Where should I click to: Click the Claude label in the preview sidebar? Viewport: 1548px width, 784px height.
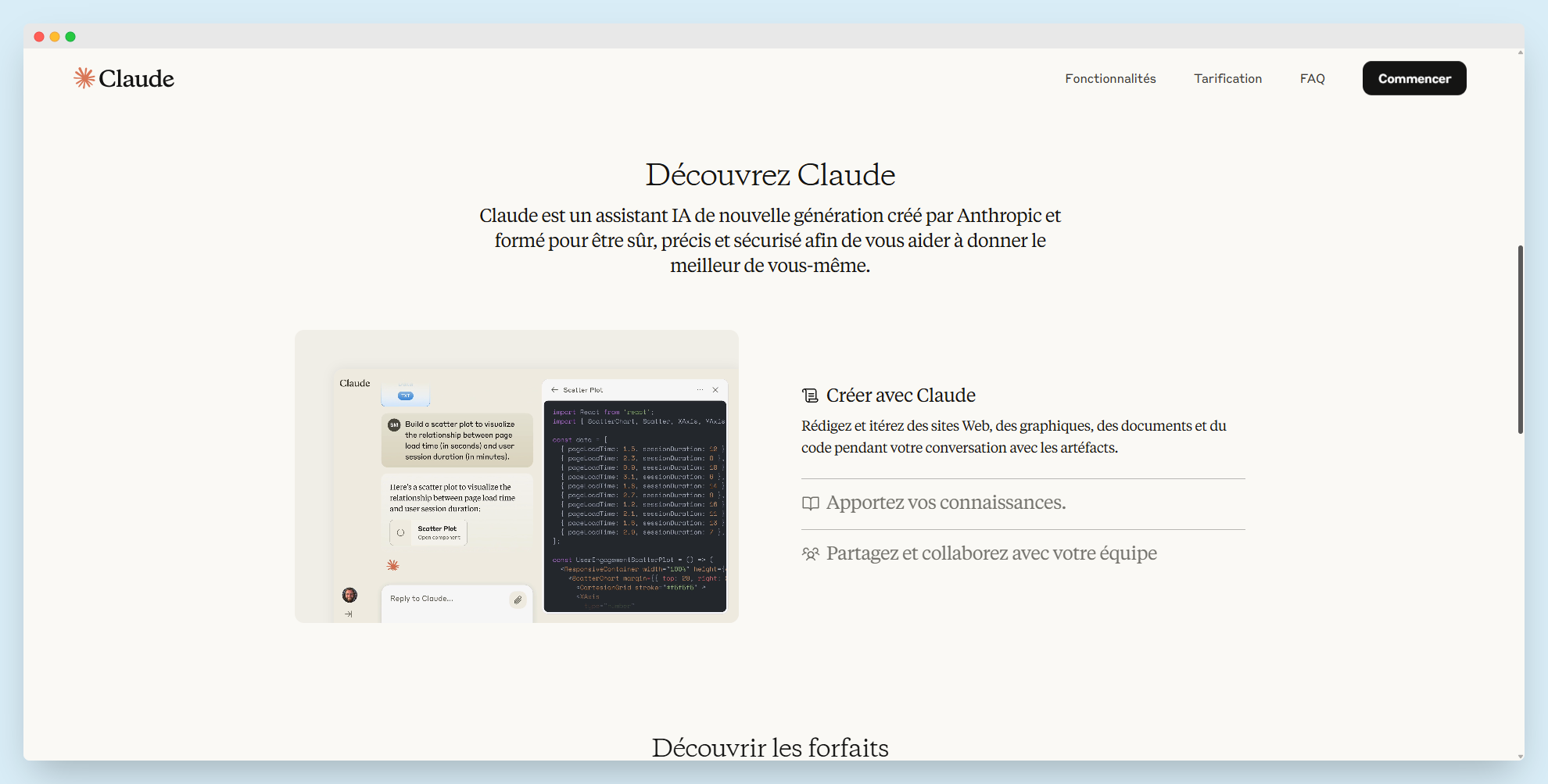pos(355,383)
